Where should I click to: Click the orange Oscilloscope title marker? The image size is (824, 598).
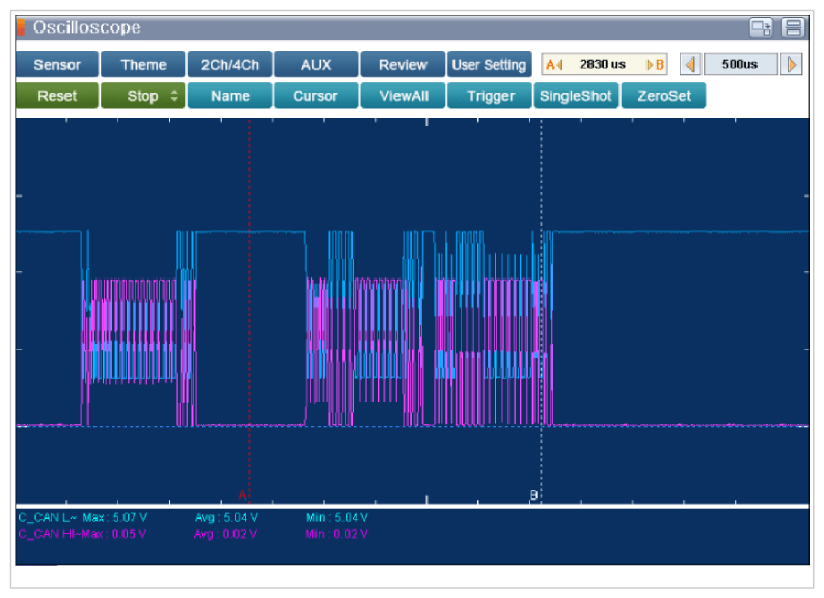(x=21, y=28)
